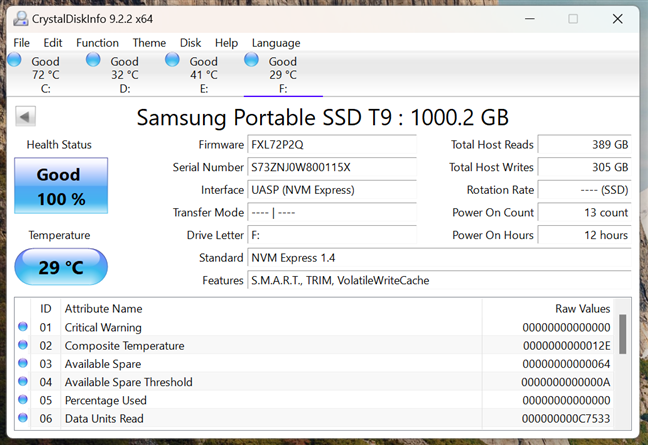The width and height of the screenshot is (648, 445).
Task: Click the Temperature label
Action: 59,235
